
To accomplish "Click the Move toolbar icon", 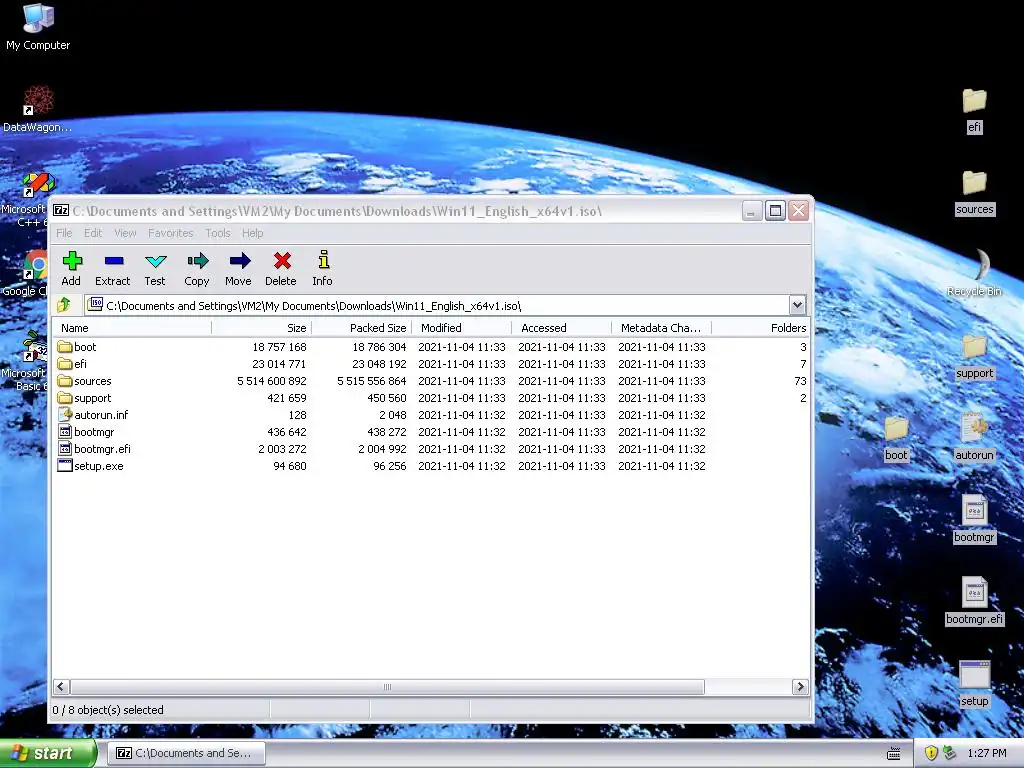I will (240, 261).
